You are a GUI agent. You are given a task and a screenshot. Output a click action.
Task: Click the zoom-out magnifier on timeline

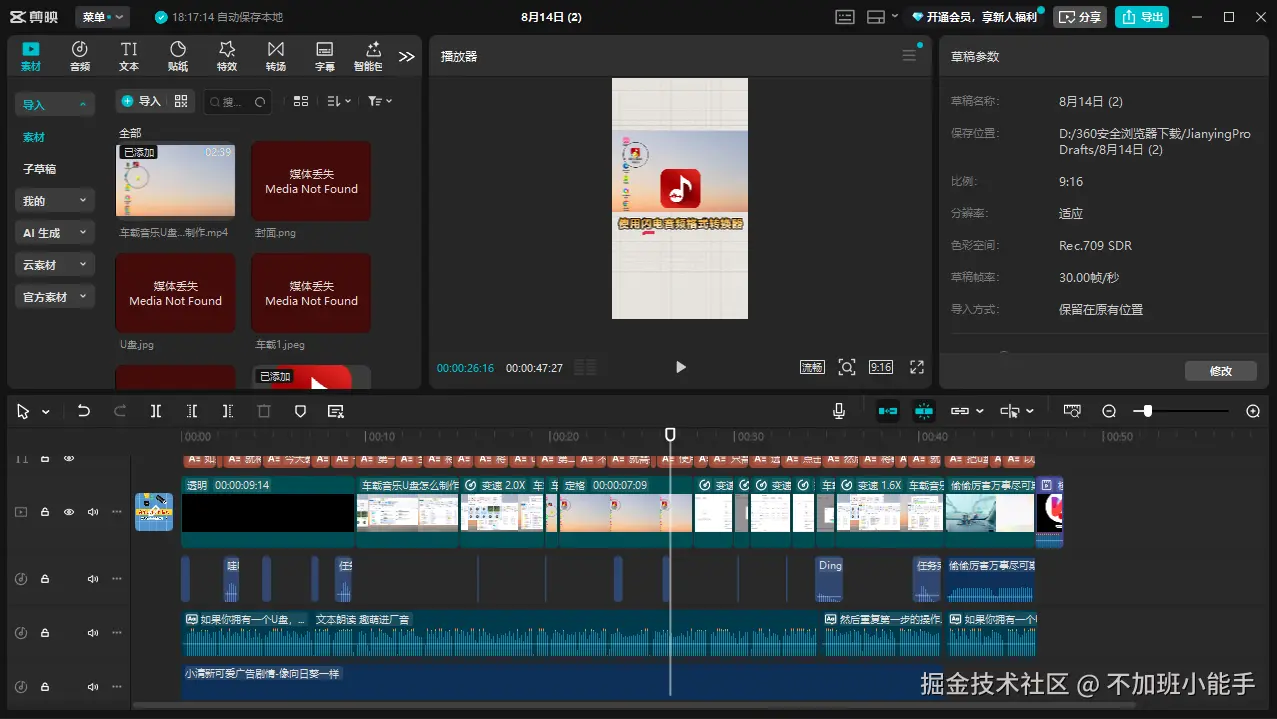pos(1109,411)
